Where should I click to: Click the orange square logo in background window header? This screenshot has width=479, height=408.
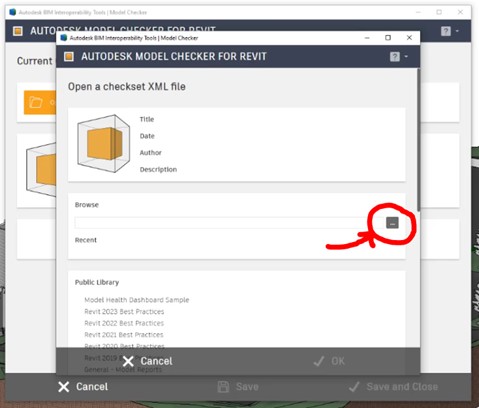click(x=18, y=31)
